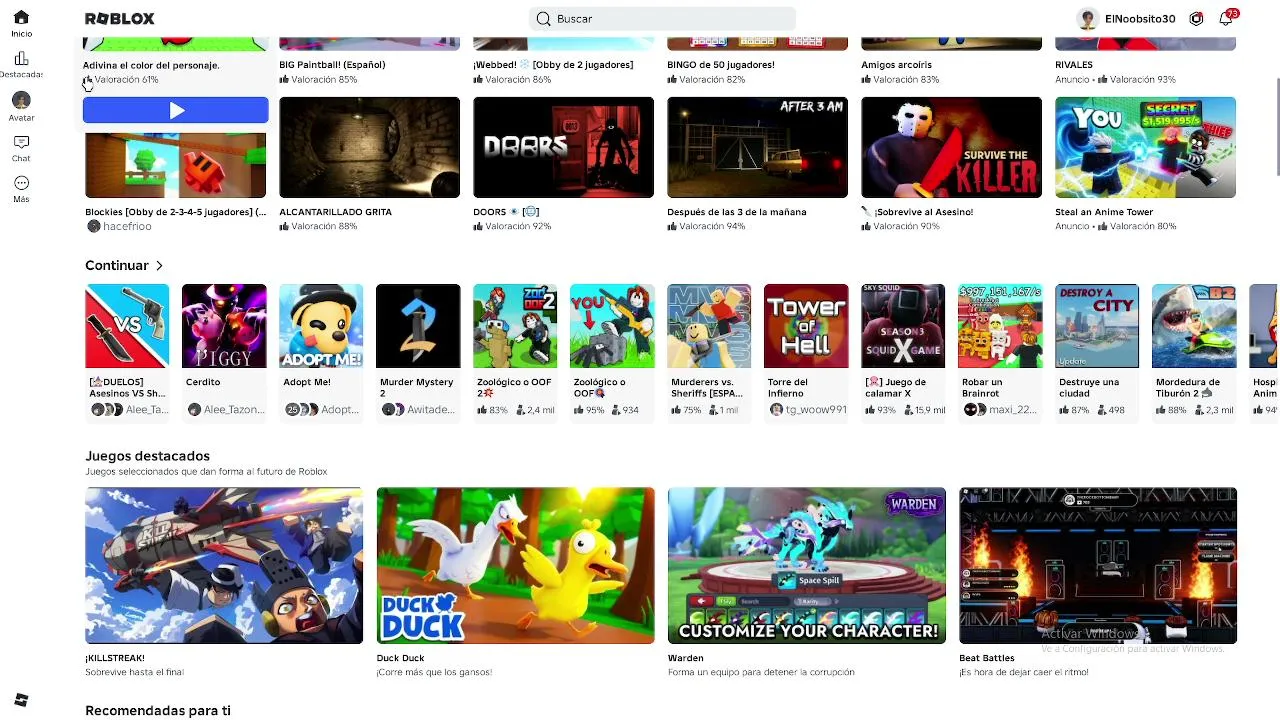Click the search magnifier icon
Viewport: 1280px width, 720px height.
(543, 19)
